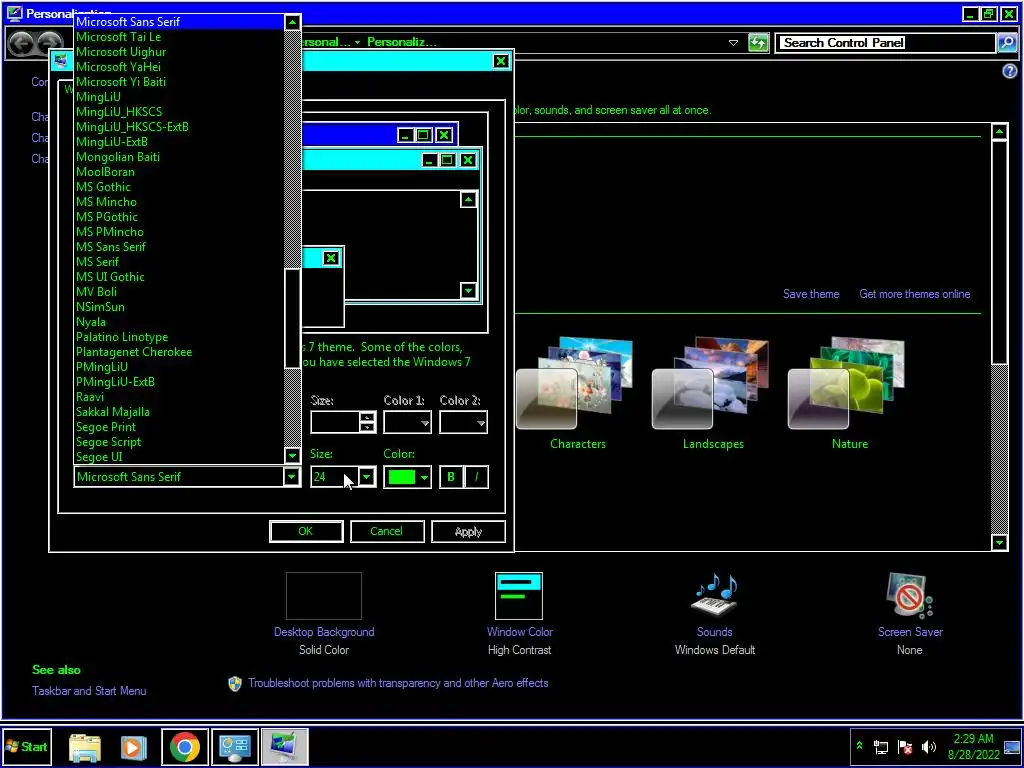This screenshot has height=768, width=1024.
Task: Show hidden system tray icons
Action: [x=859, y=746]
